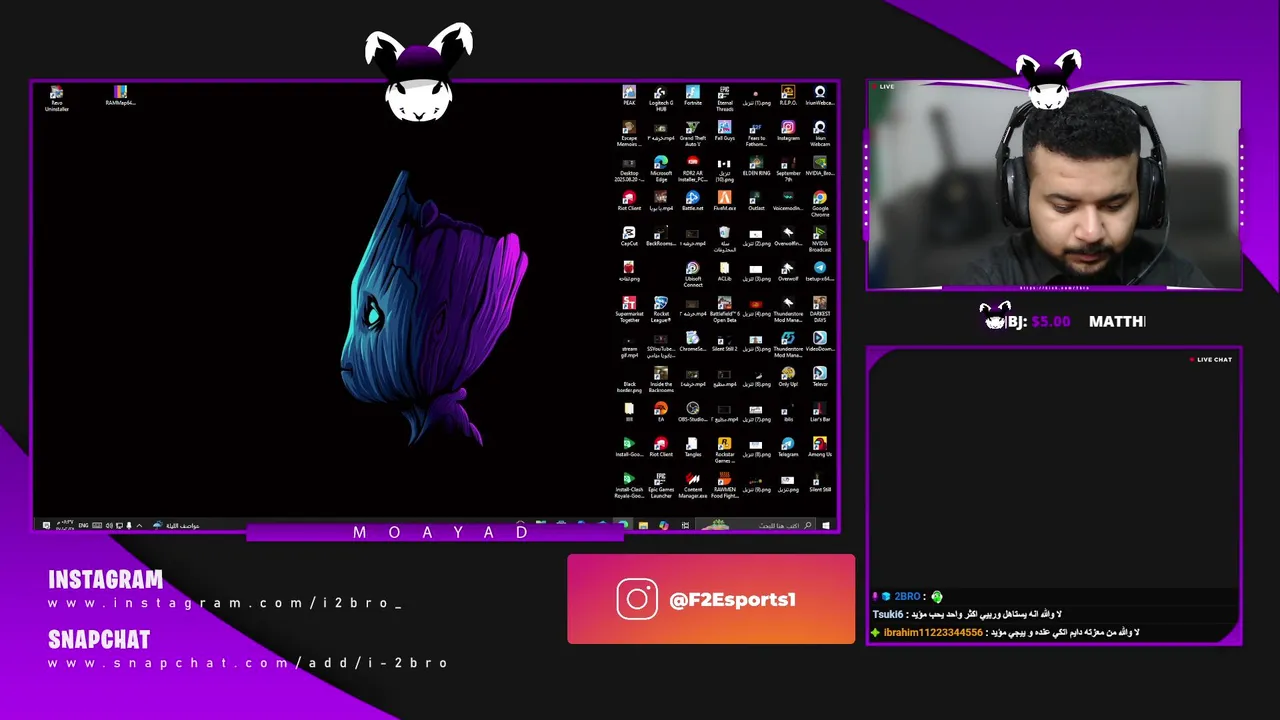Open the CapCut shortcut
This screenshot has height=720, width=1280.
point(629,236)
